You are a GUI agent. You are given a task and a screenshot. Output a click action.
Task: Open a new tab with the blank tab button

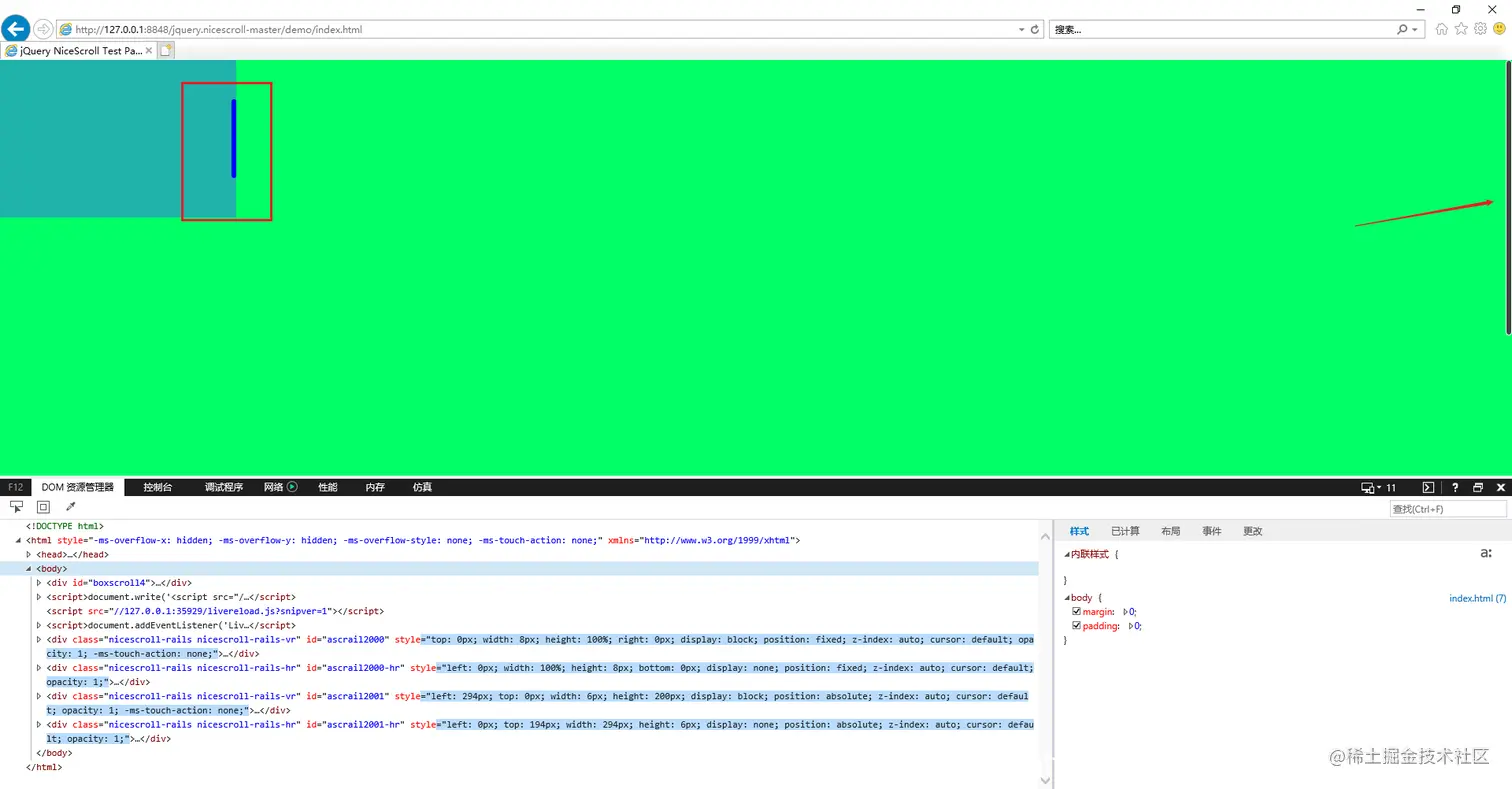166,49
